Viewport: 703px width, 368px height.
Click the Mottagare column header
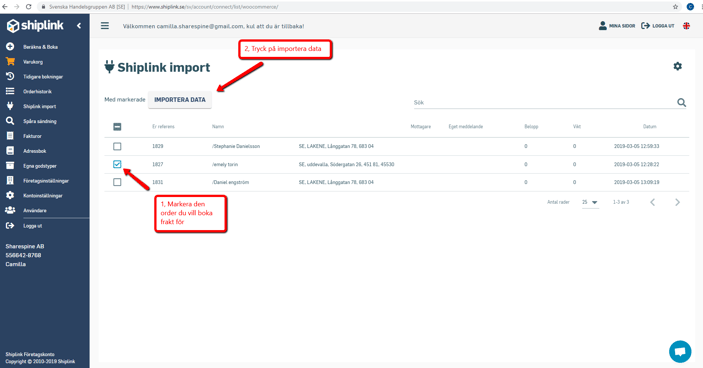coord(421,127)
